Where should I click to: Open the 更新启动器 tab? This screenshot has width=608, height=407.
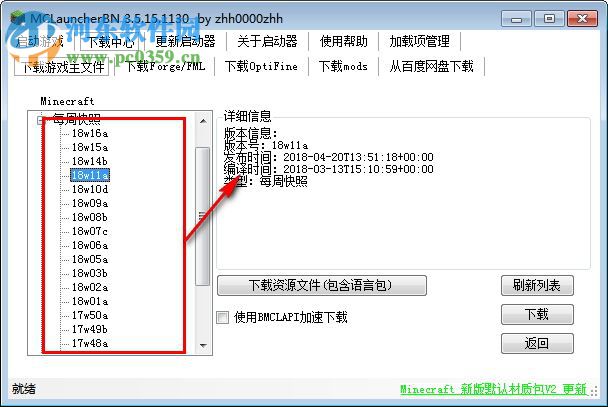coord(185,41)
